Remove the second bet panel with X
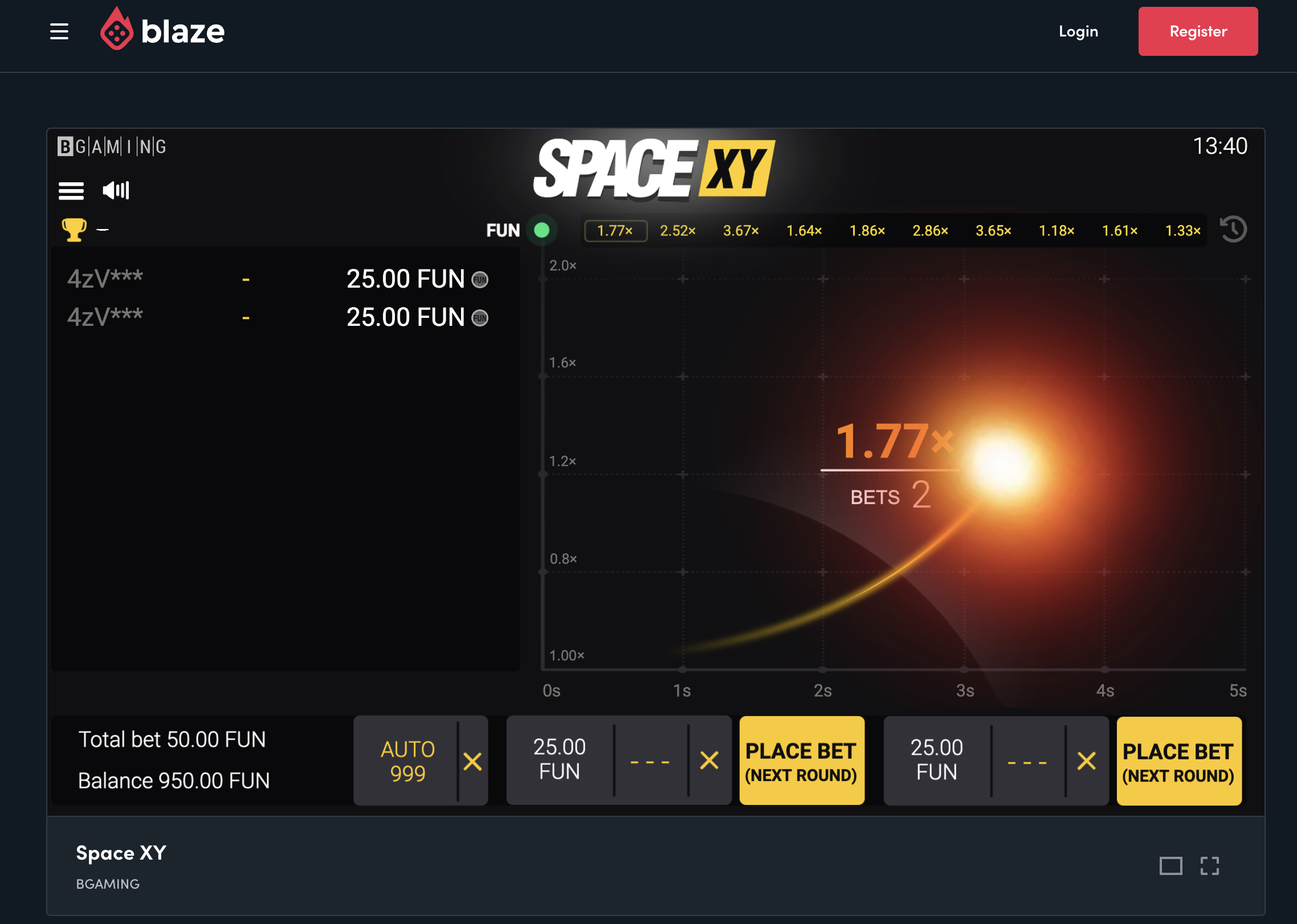 click(1086, 761)
